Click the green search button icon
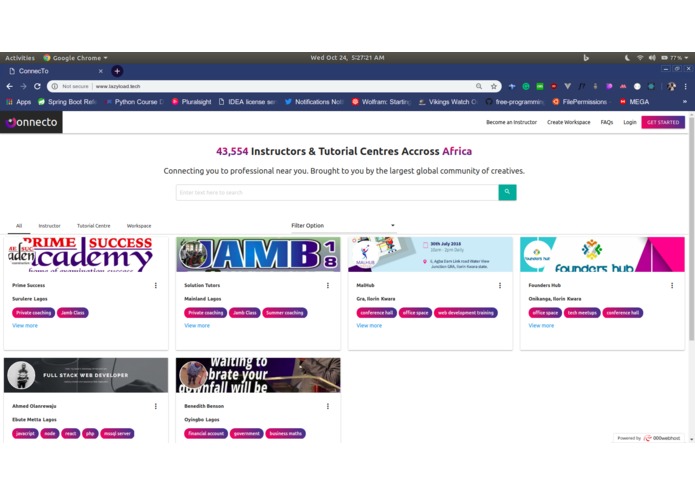The width and height of the screenshot is (695, 494). [507, 192]
